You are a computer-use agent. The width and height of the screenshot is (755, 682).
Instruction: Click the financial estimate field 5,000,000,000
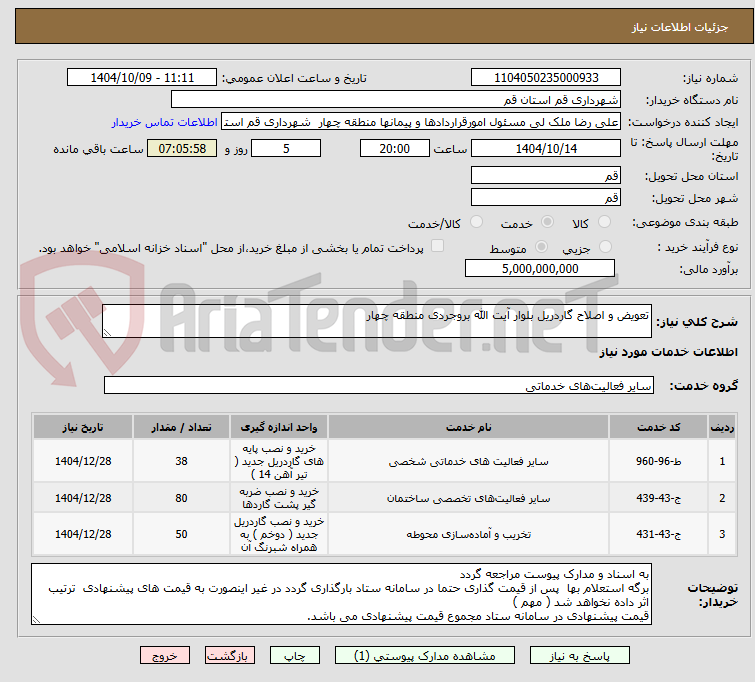pyautogui.click(x=540, y=268)
